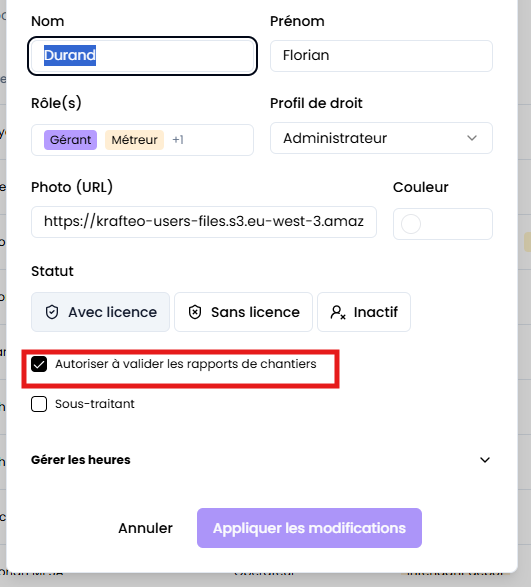Open the Couleur color picker swatch
Viewport: 531px width, 587px height.
tap(411, 224)
